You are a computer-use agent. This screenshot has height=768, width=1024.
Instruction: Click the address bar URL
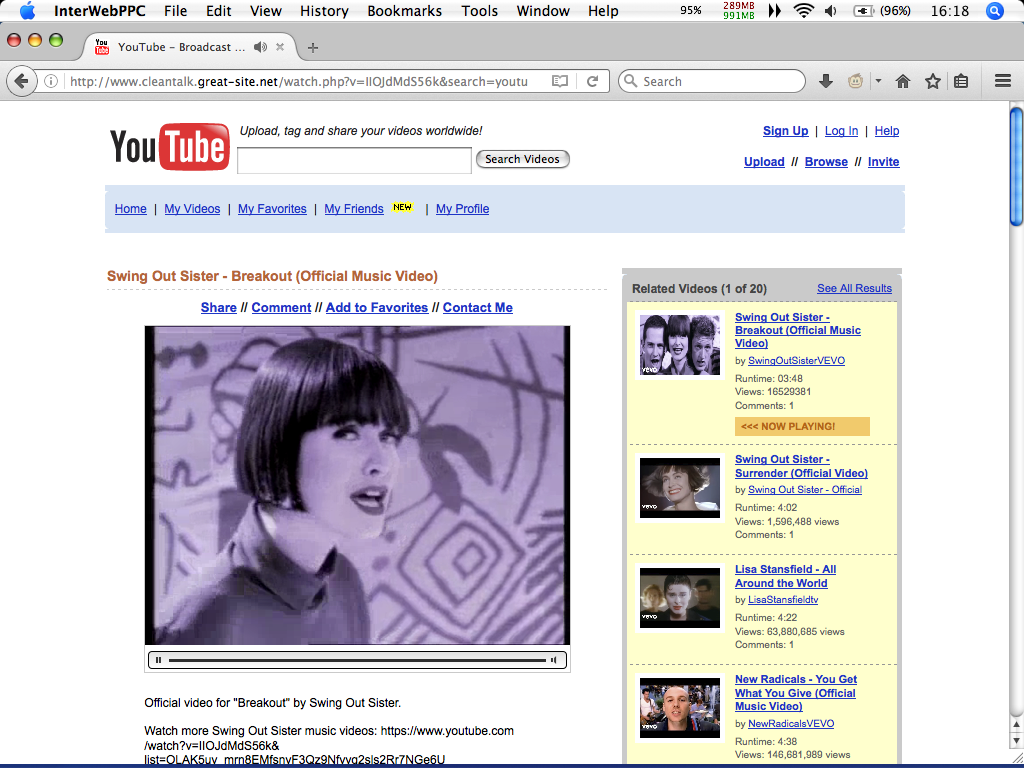pos(298,81)
